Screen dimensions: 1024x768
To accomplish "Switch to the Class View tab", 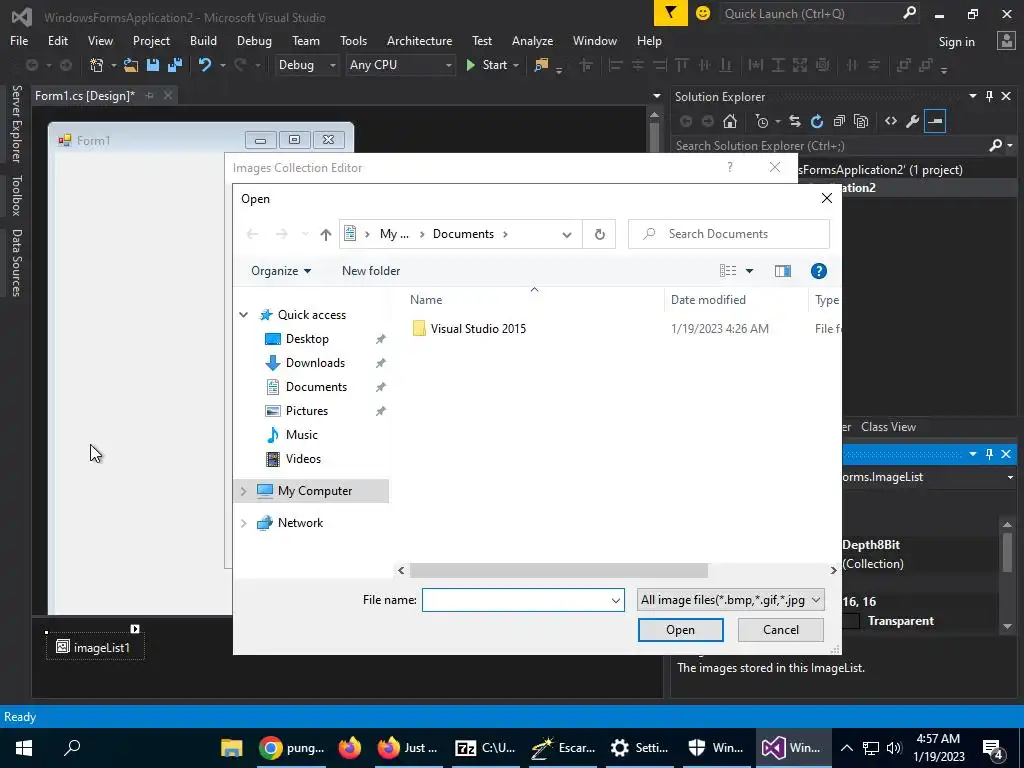I will coord(888,426).
